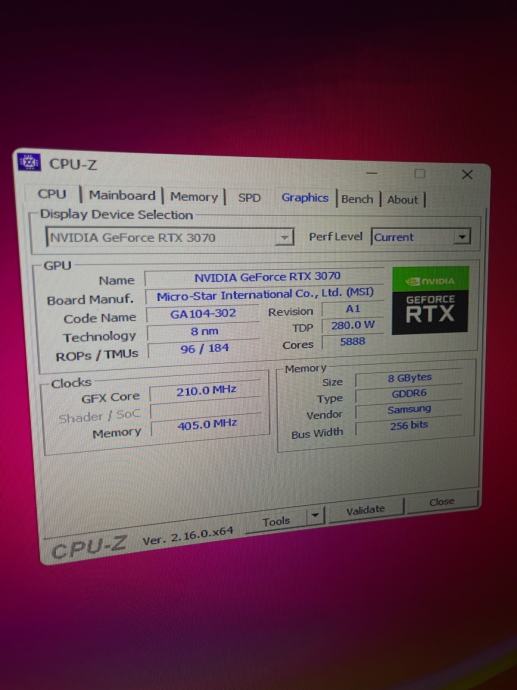This screenshot has width=517, height=690.
Task: Select the Graphics tab
Action: click(x=305, y=198)
